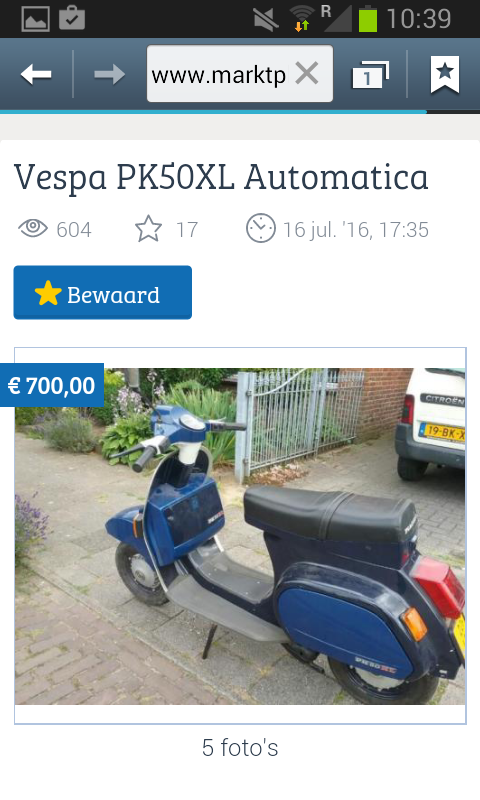Viewport: 480px width, 800px height.
Task: Tap the battery indicator icon
Action: [368, 19]
